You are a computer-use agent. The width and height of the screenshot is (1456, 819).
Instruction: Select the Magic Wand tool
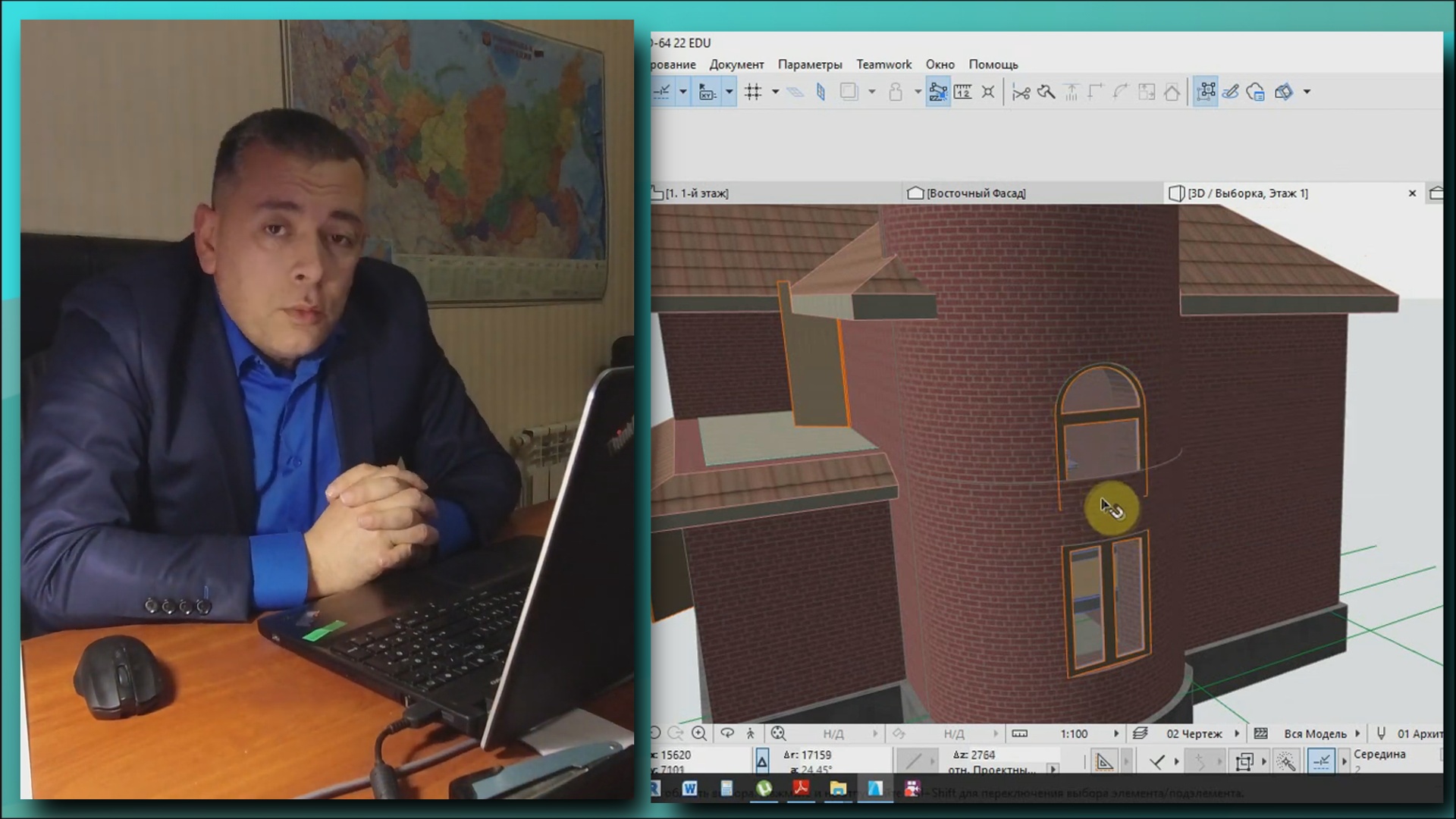[x=1285, y=761]
